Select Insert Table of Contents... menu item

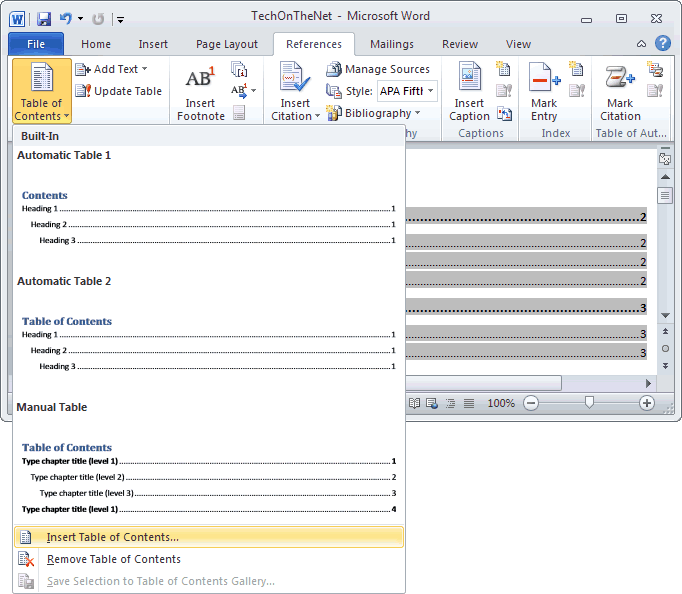(209, 537)
